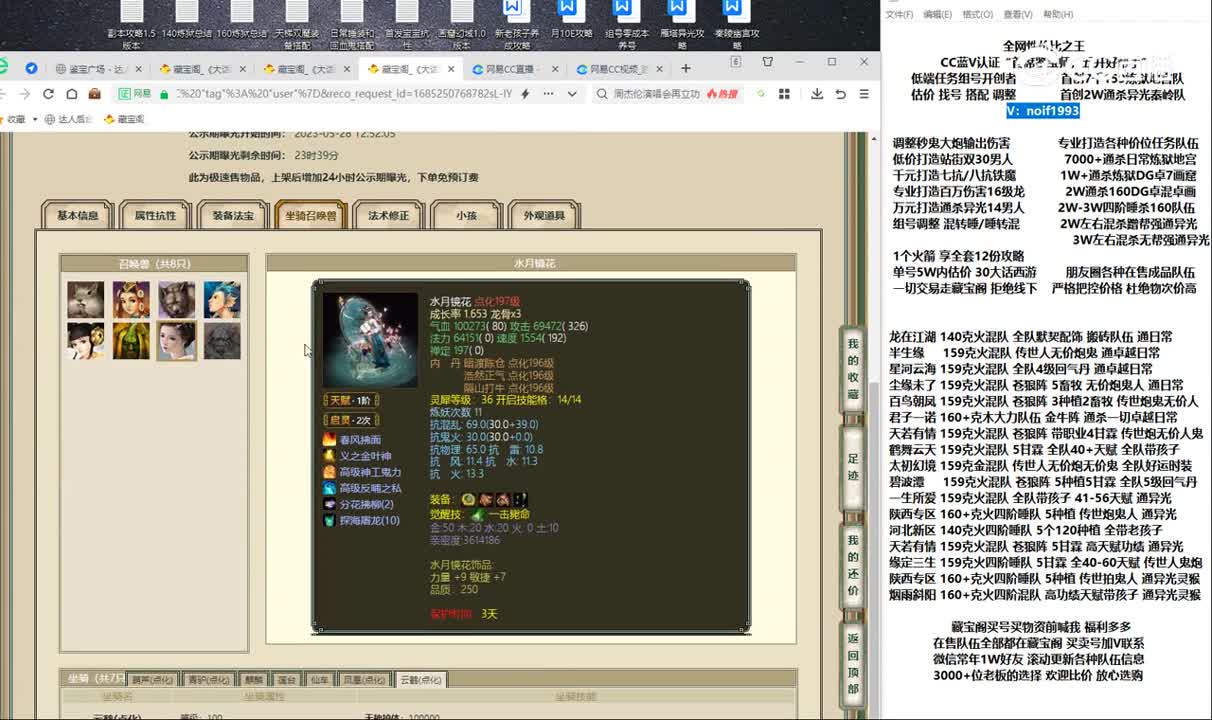Click the 高级神工鬼力 skill icon

[x=329, y=471]
